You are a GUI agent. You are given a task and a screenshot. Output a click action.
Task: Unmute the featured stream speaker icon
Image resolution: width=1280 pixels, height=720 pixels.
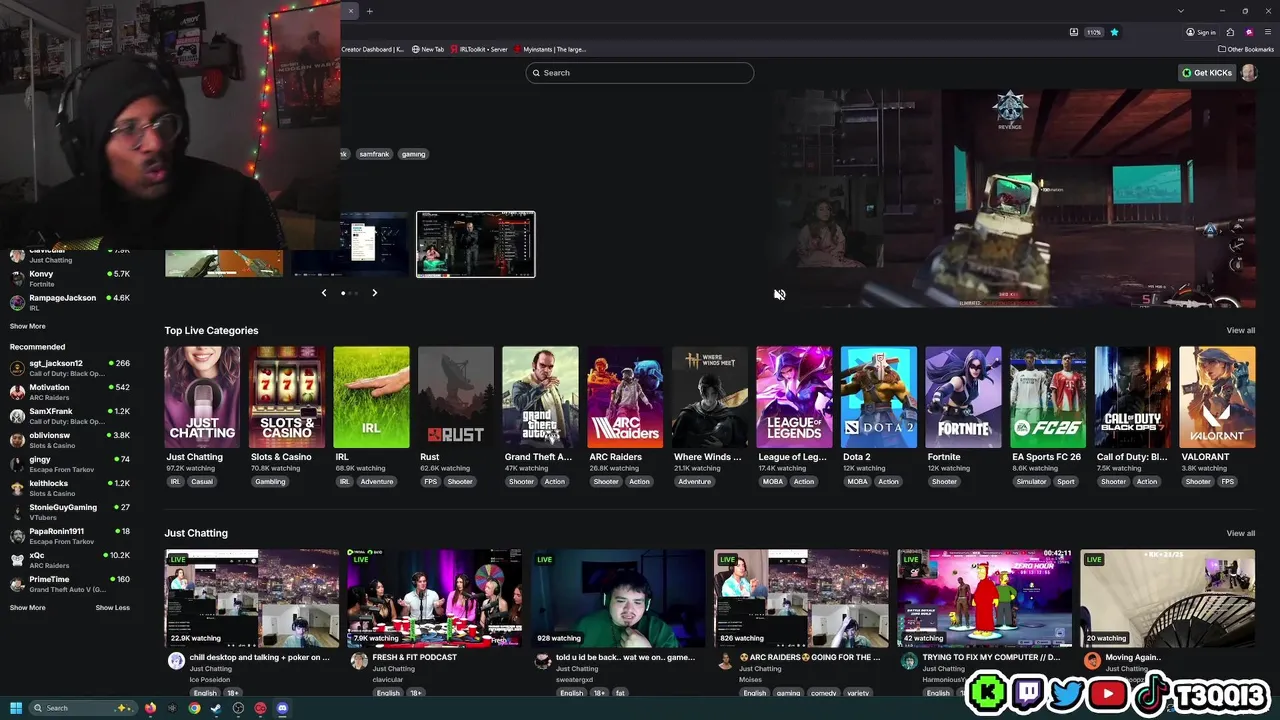[779, 294]
